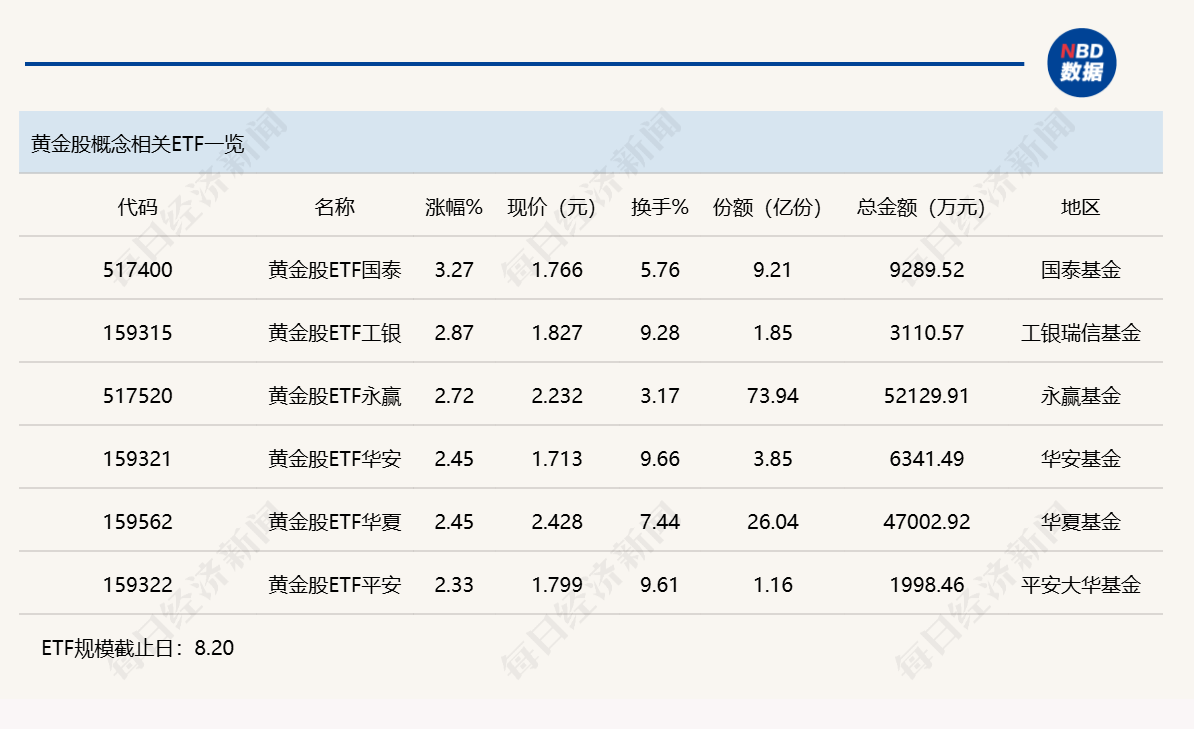Select total amount 52129.91
This screenshot has height=729, width=1194.
(927, 396)
